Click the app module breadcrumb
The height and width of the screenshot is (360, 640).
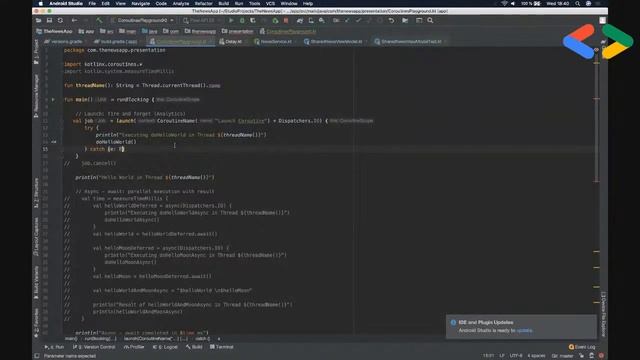pyautogui.click(x=87, y=31)
